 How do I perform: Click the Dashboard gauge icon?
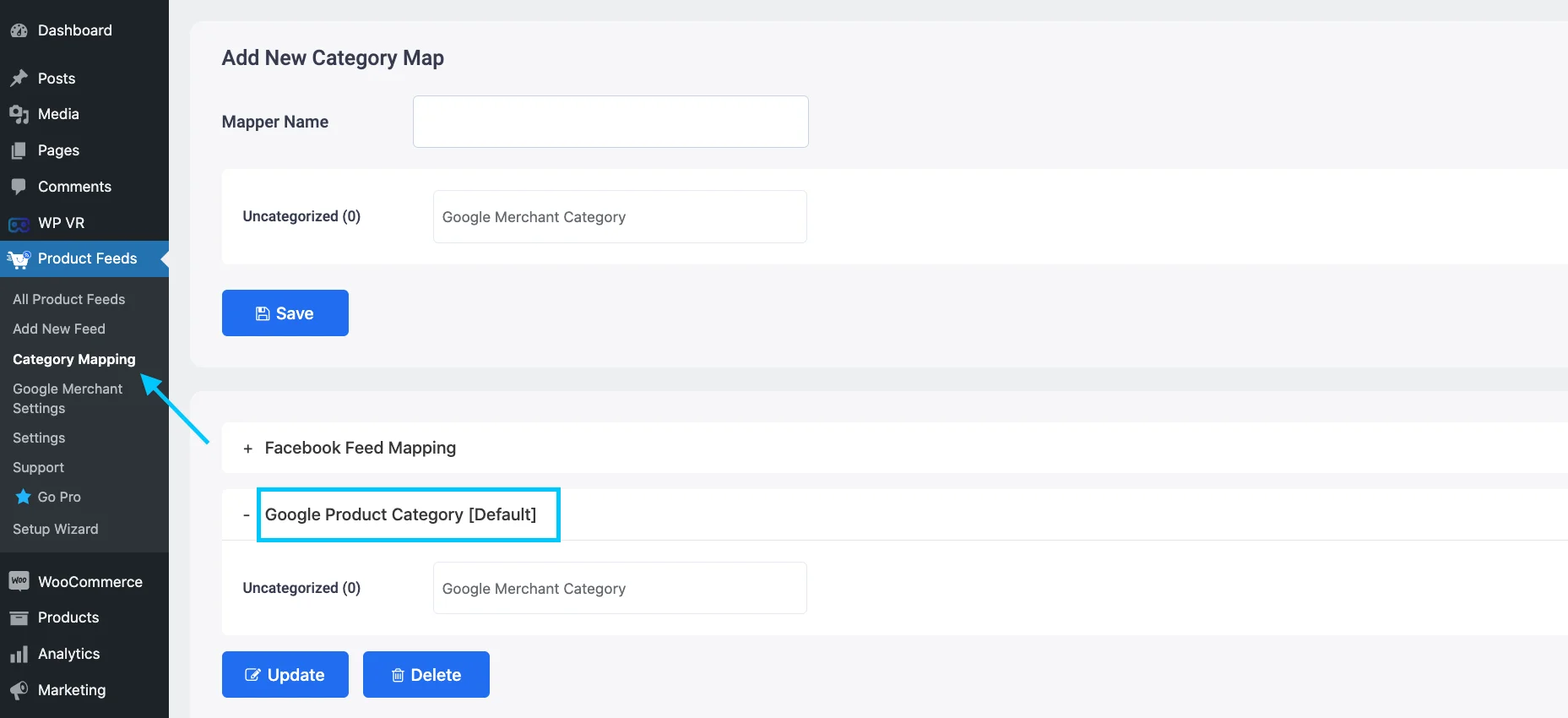click(x=19, y=30)
